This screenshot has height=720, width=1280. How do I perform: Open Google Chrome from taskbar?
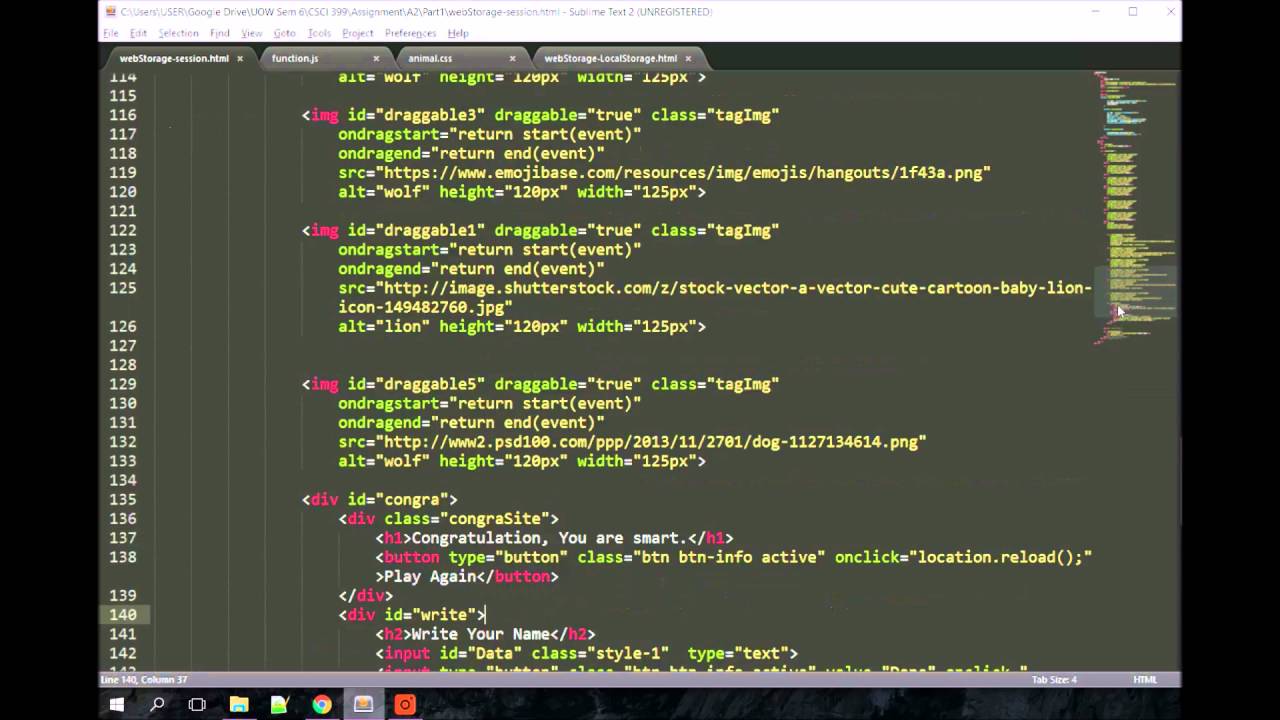(x=321, y=705)
